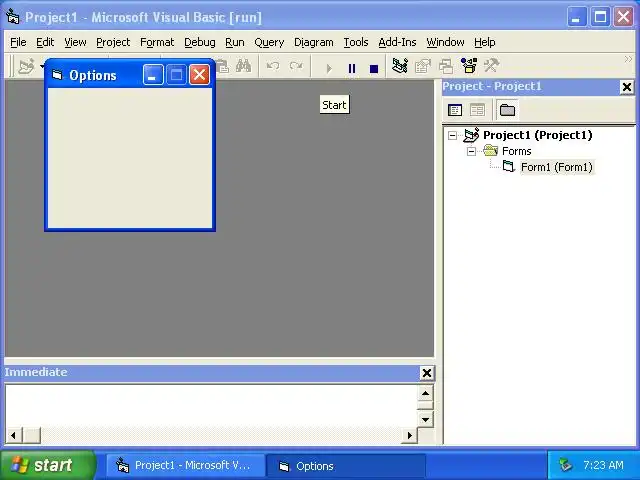Open the Help menu
This screenshot has width=640, height=480.
[x=484, y=42]
